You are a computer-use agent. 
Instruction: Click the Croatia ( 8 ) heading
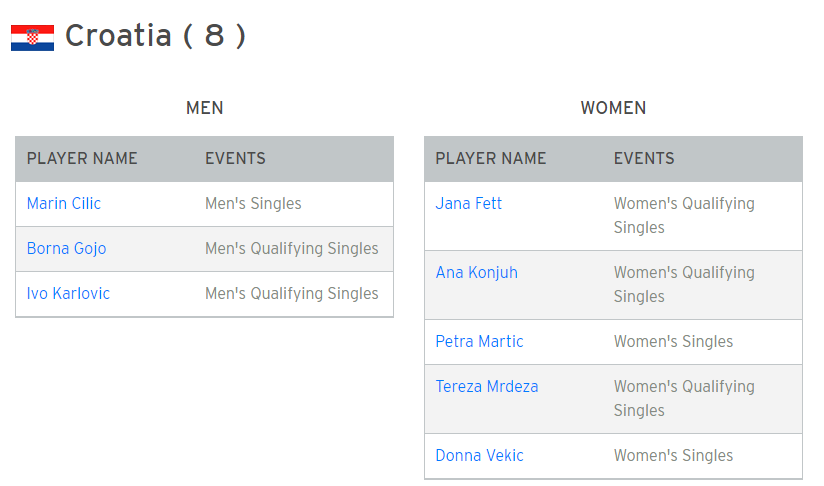[155, 36]
